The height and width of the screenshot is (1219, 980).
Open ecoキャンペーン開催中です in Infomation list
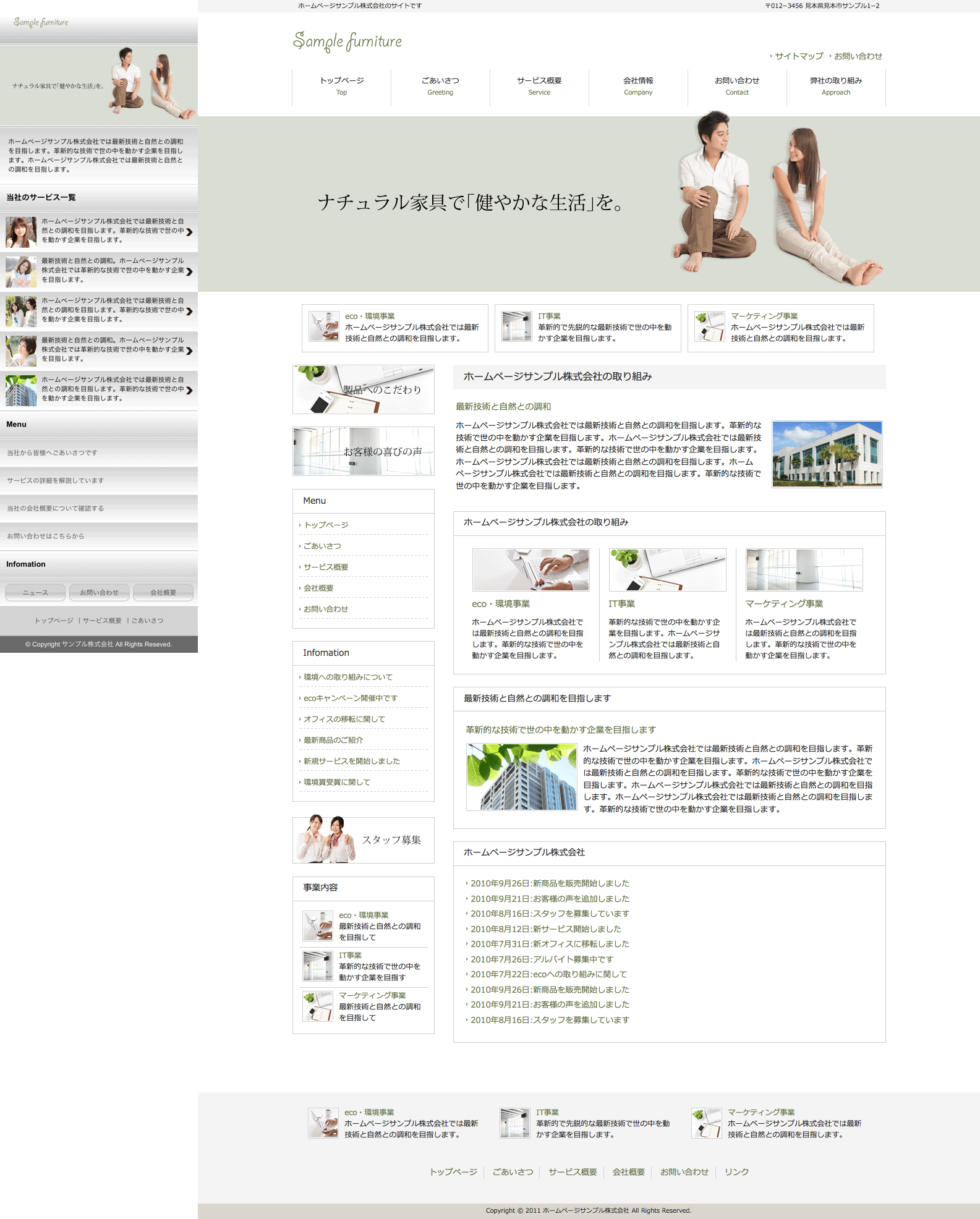coord(351,698)
